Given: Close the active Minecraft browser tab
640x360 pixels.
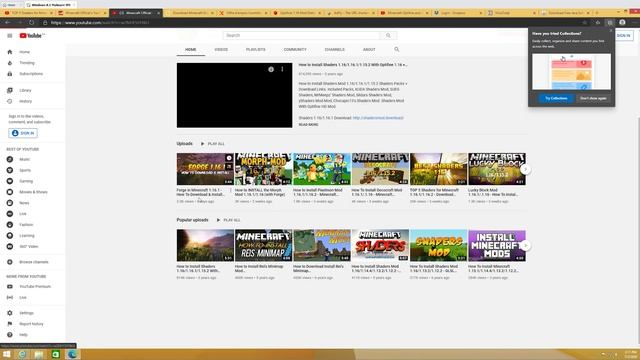Looking at the screenshot, I should [x=159, y=13].
